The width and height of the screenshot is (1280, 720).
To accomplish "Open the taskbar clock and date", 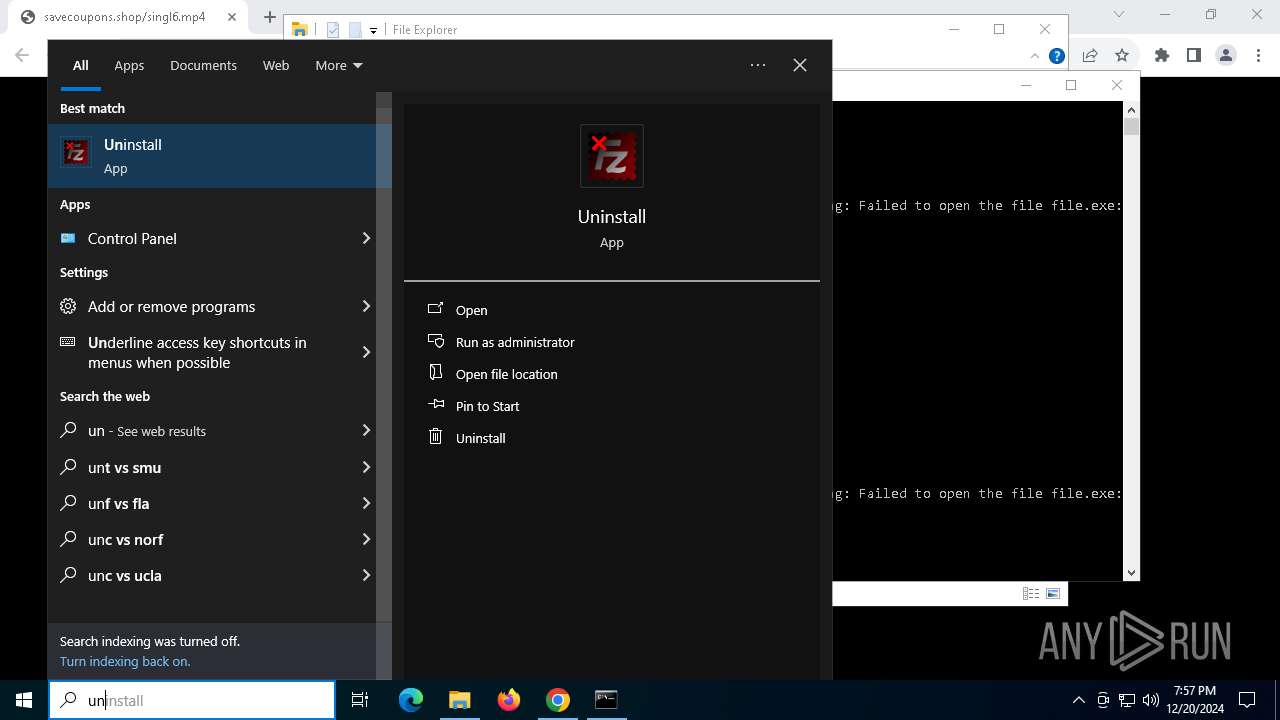I will 1194,700.
